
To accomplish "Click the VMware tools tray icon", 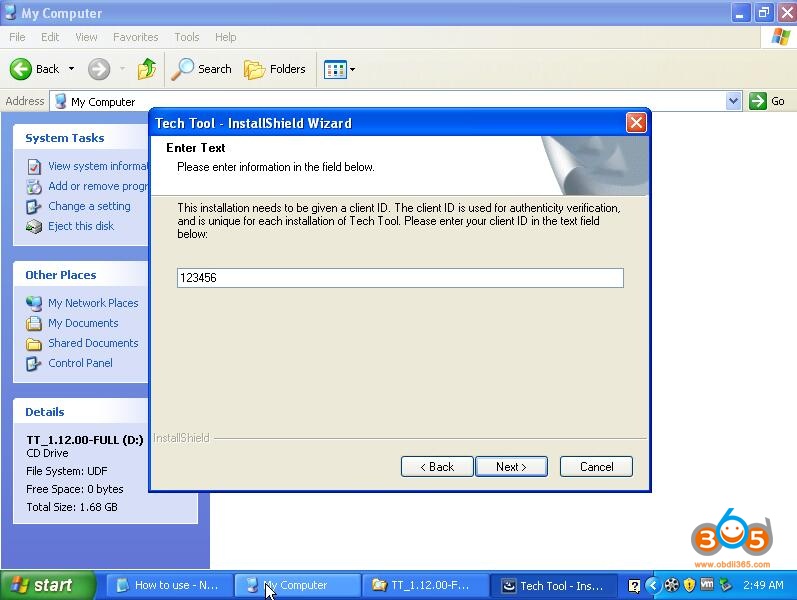I will pos(707,585).
